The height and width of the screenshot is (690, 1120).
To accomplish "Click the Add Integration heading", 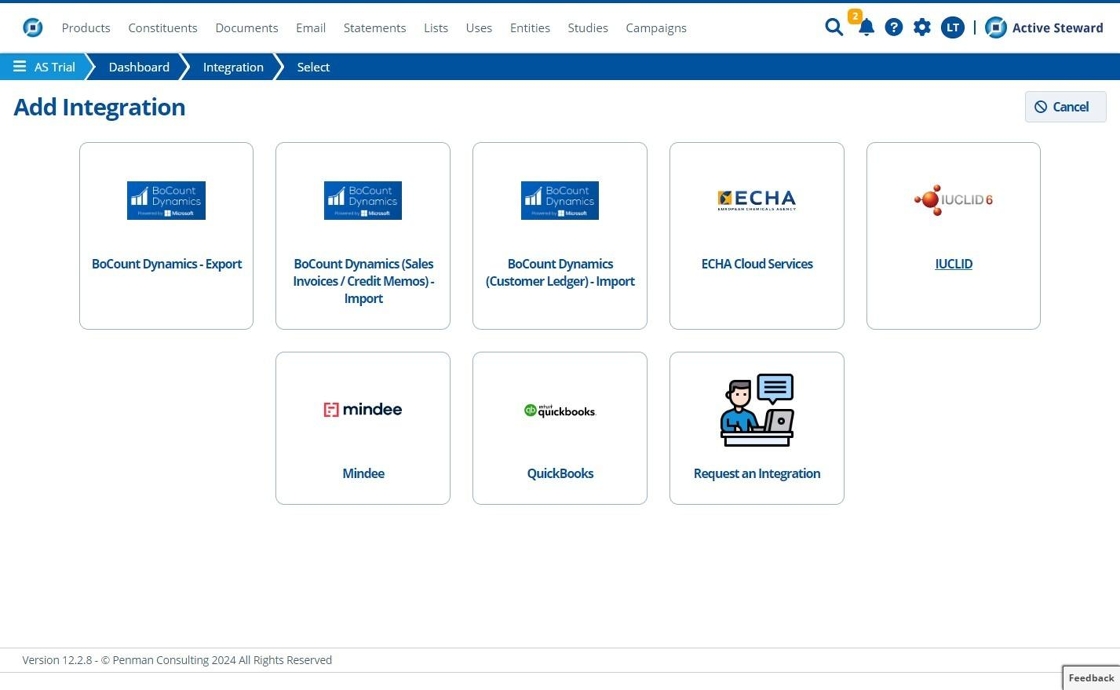I will [x=99, y=107].
